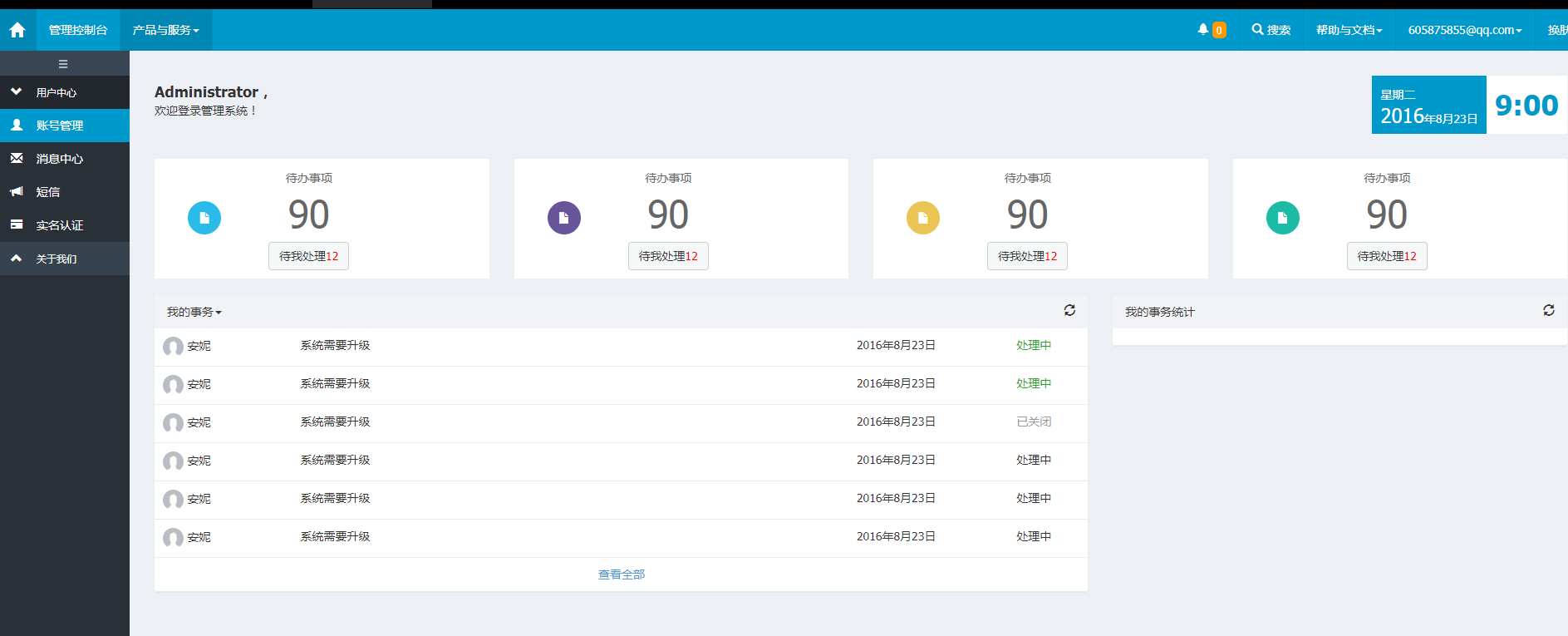Image resolution: width=1568 pixels, height=636 pixels.
Task: Click the search magnifier icon
Action: click(1257, 30)
